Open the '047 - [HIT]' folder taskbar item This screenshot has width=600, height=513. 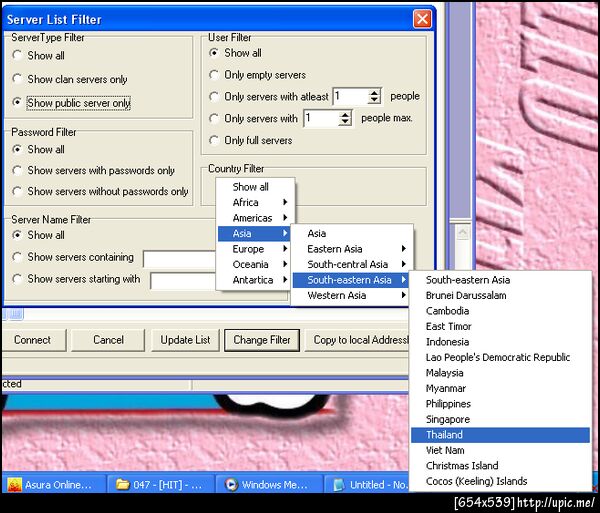161,485
